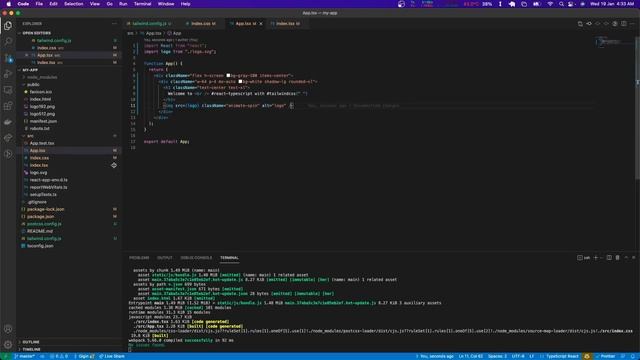Toggle Prettier formatter in status bar
Viewport: 640px width, 360px height.
click(x=605, y=356)
